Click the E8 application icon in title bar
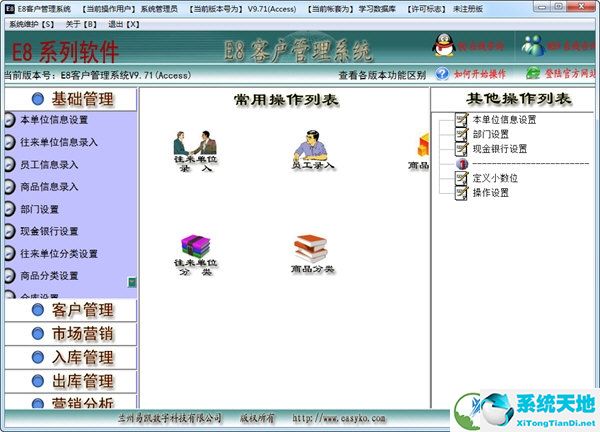 (x=10, y=8)
